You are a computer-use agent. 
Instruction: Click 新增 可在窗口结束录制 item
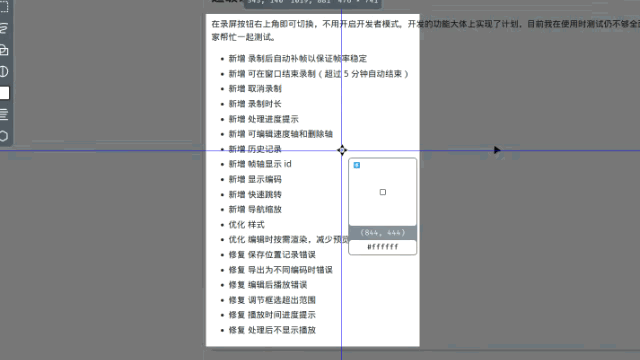[x=318, y=74]
